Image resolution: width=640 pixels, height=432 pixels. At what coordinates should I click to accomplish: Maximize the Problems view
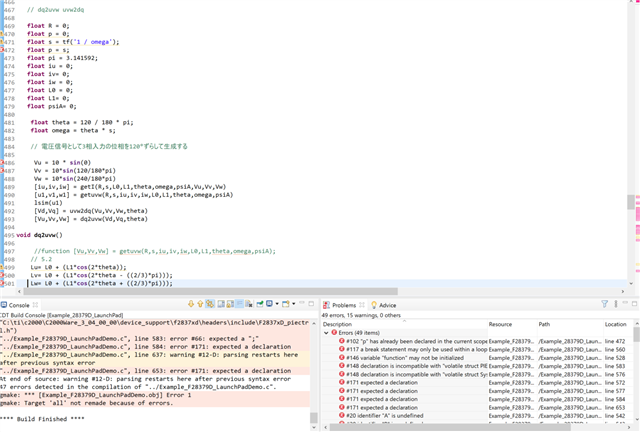click(x=634, y=304)
